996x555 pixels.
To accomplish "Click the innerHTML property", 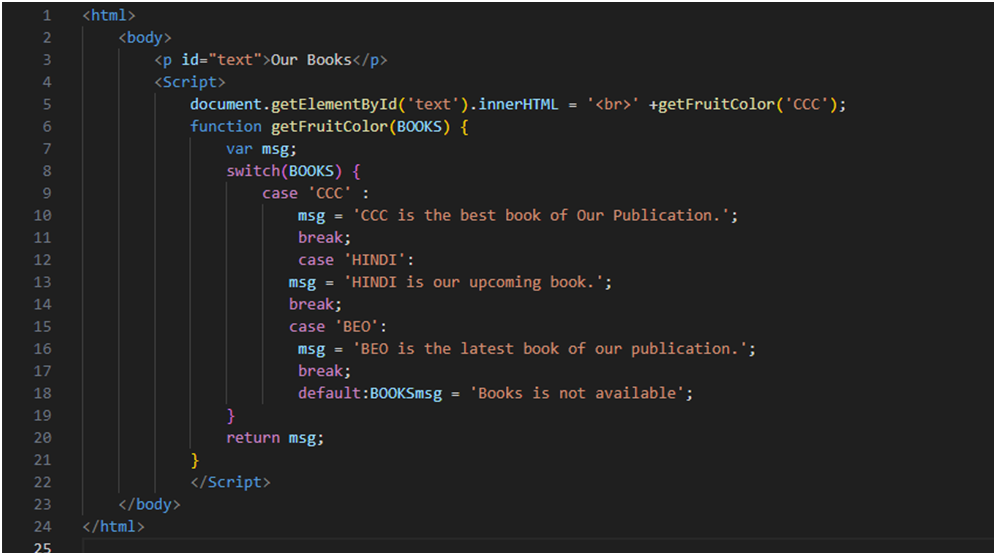I will point(518,104).
